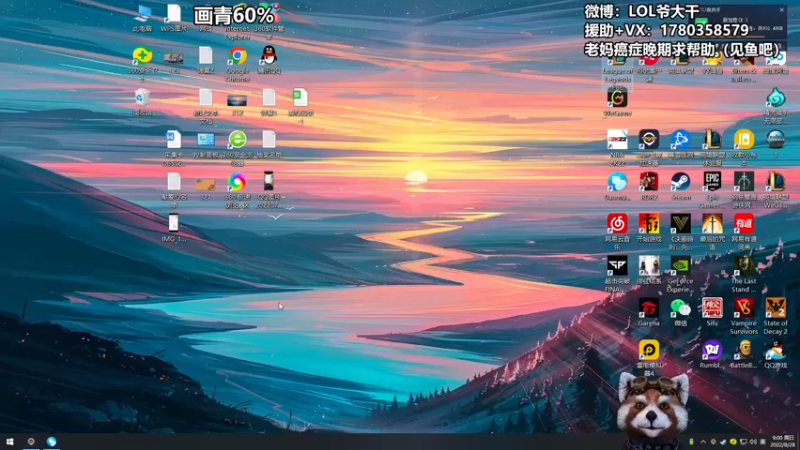This screenshot has height=450, width=800.
Task: Launch the Steam shortcut
Action: (x=681, y=182)
